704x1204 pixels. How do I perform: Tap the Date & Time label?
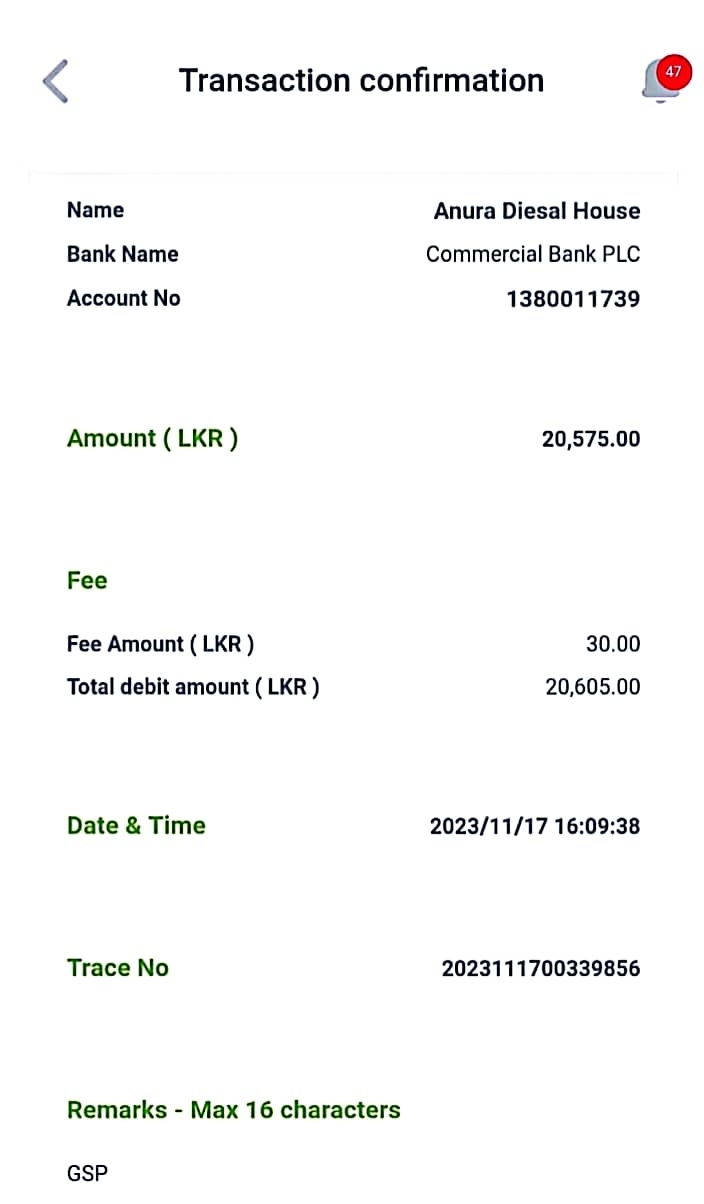click(x=136, y=826)
